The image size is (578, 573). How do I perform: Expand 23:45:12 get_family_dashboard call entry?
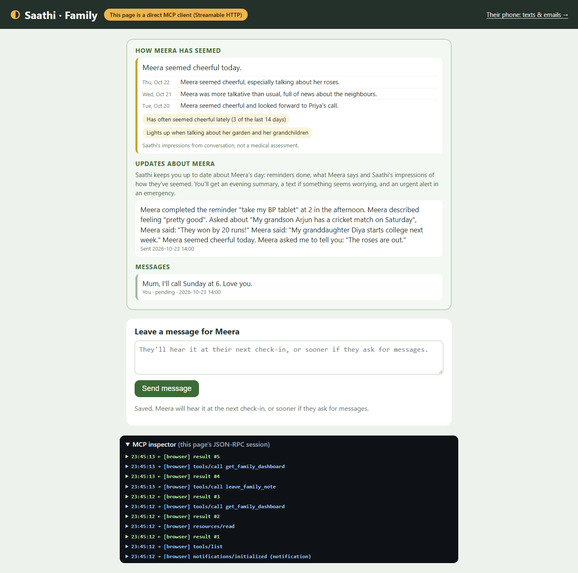click(205, 506)
